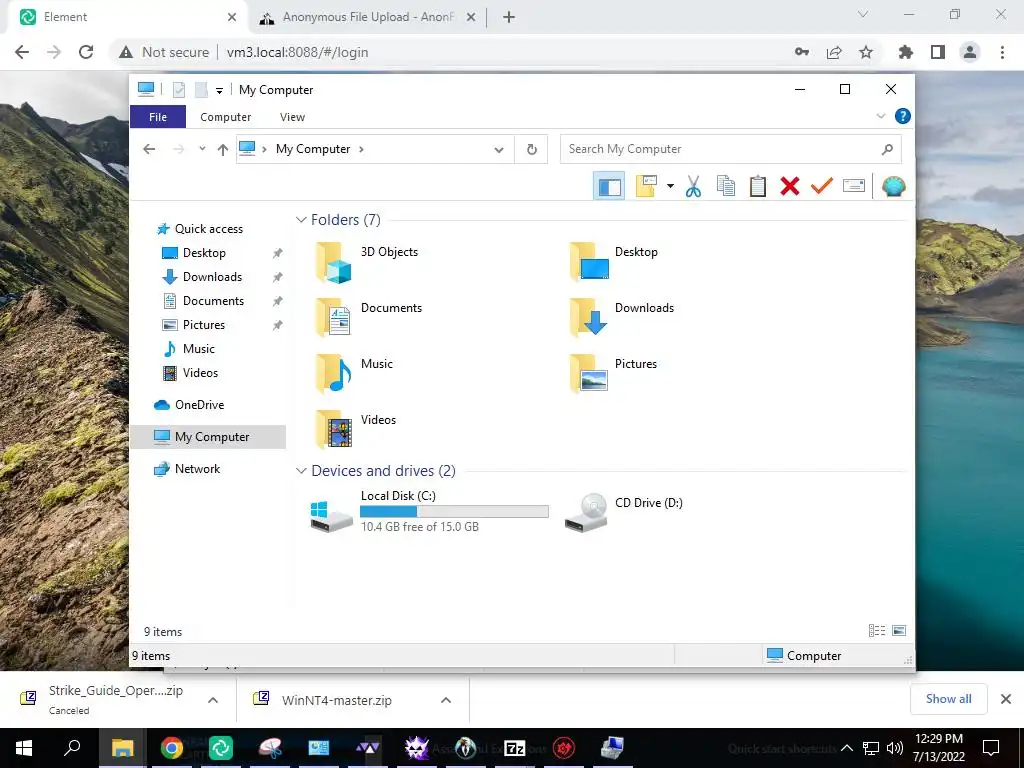Refresh the My Computer view
The image size is (1024, 768).
(x=532, y=150)
